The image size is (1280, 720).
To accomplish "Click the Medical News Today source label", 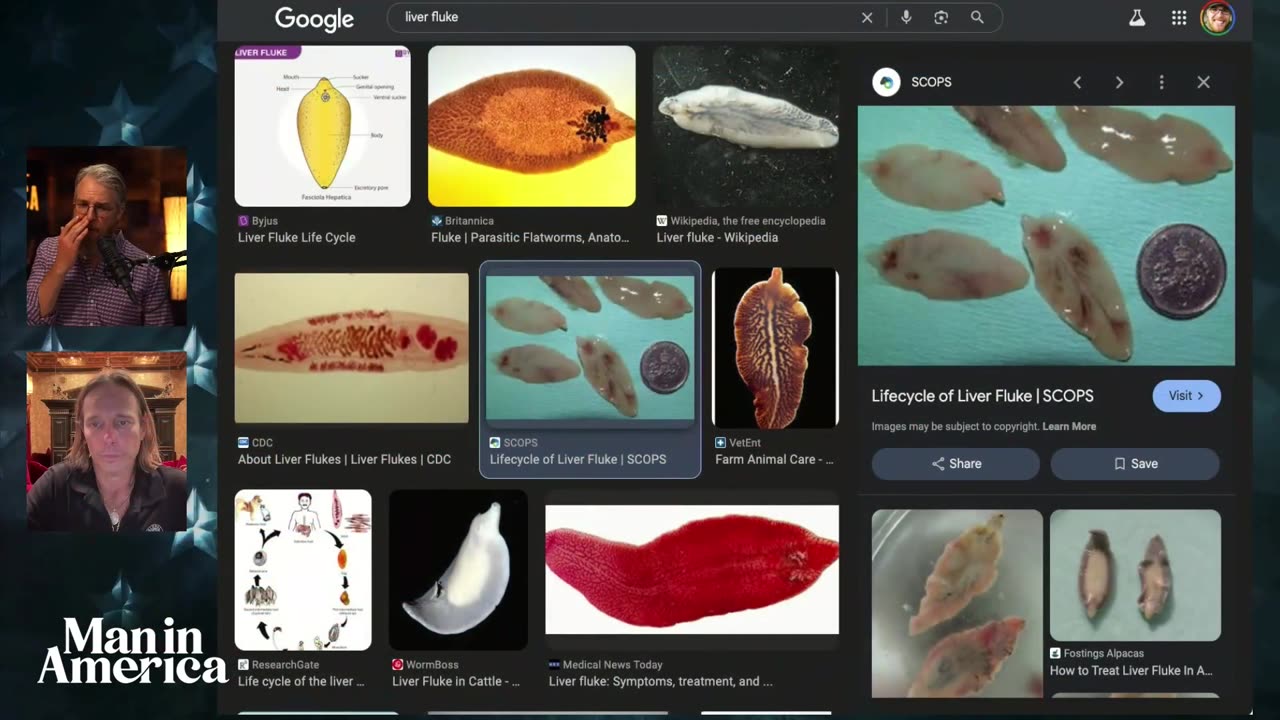I will (613, 665).
